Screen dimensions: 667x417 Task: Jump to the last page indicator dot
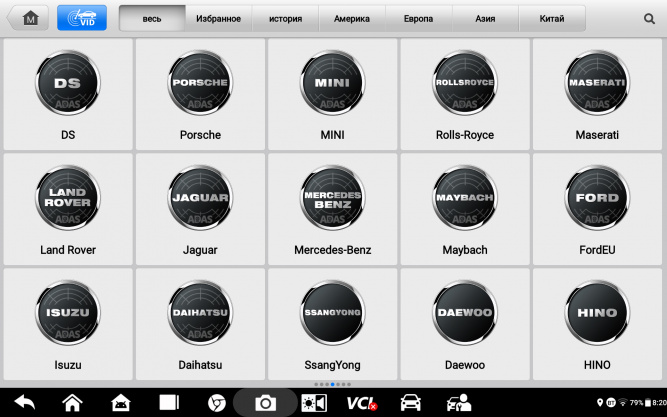pyautogui.click(x=349, y=384)
